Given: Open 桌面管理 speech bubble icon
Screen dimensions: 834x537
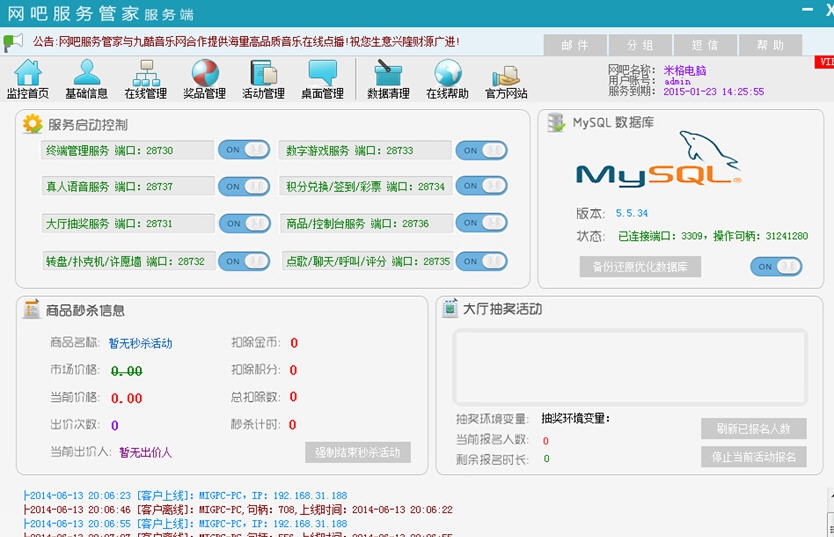Looking at the screenshot, I should [x=322, y=79].
